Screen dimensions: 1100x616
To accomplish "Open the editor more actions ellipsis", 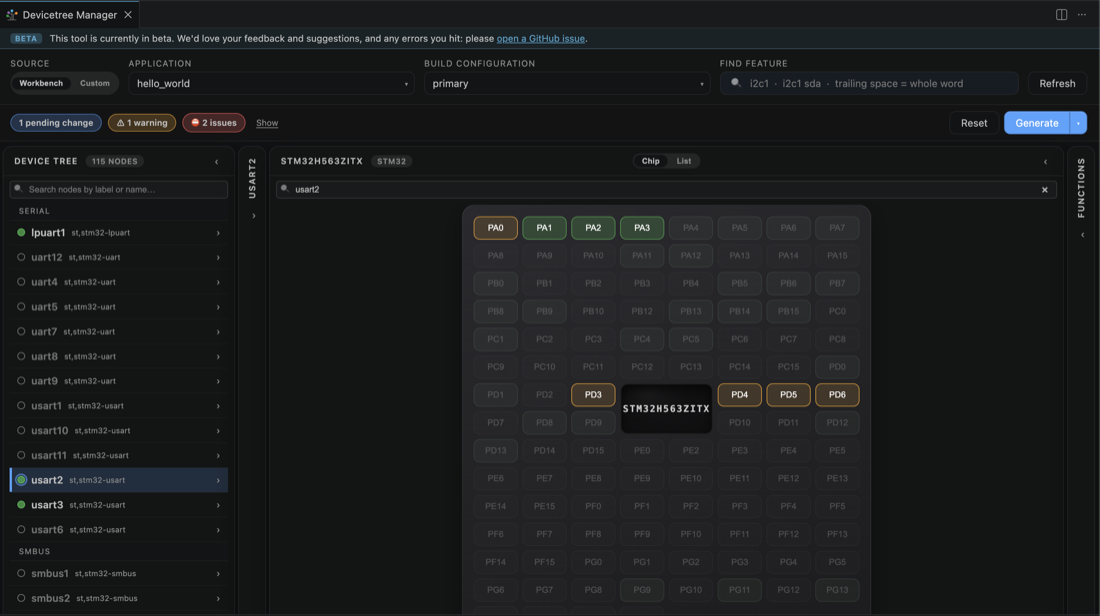I will pyautogui.click(x=1082, y=15).
